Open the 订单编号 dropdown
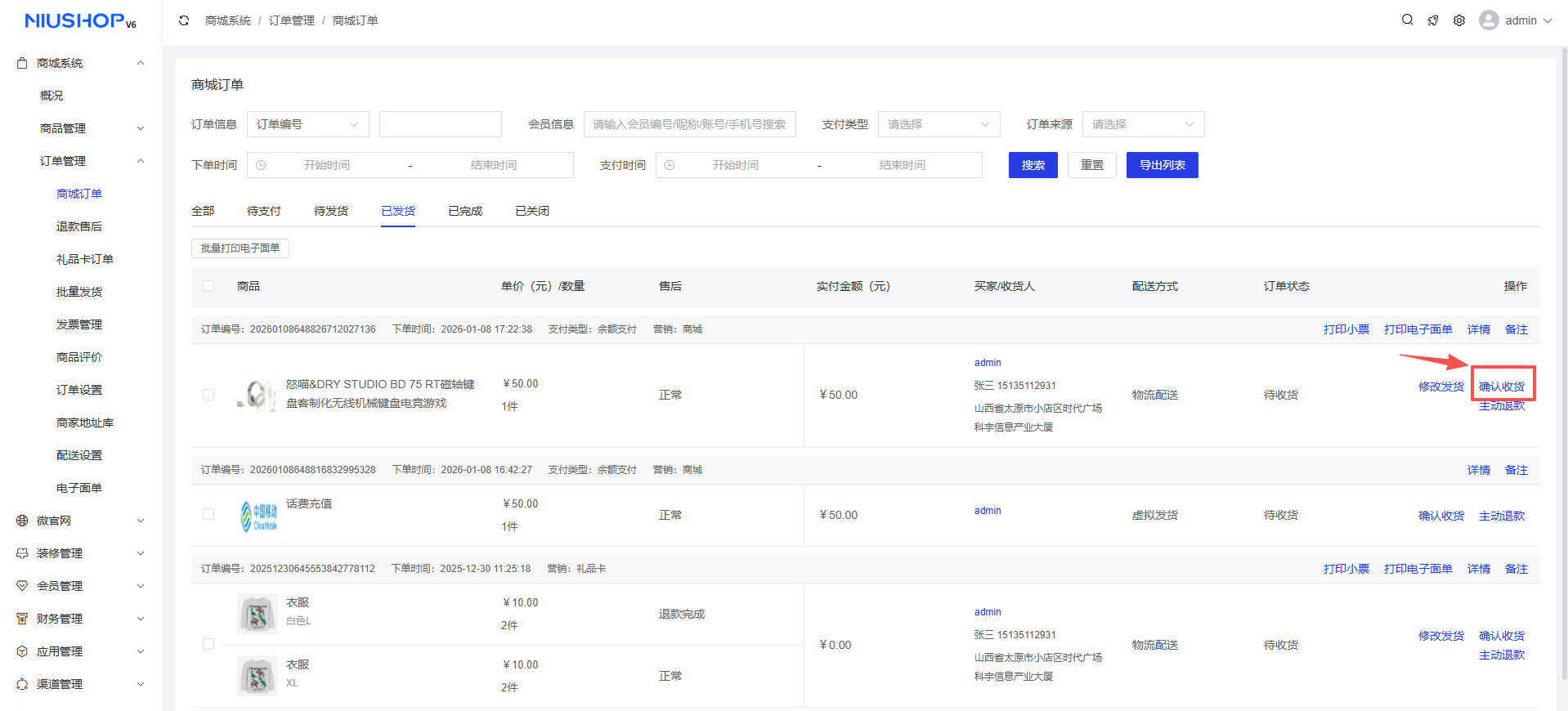Viewport: 1568px width, 711px height. pos(308,124)
